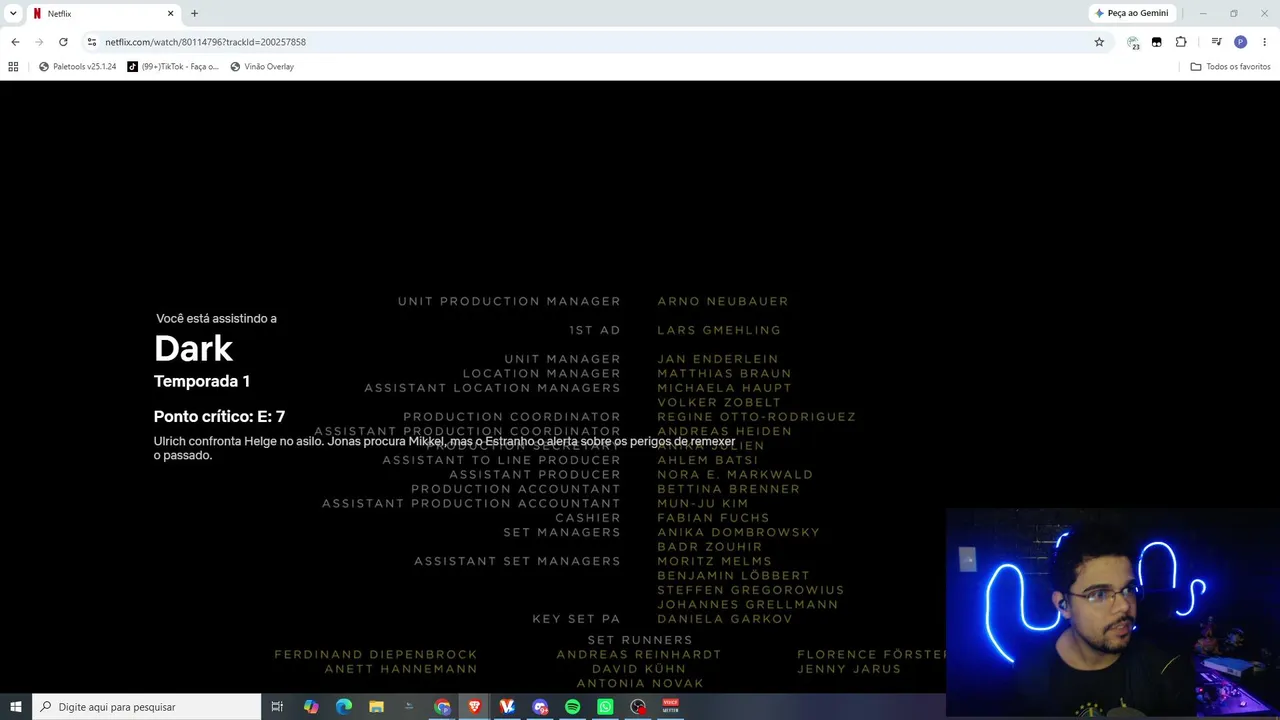Click the Dark series title
This screenshot has width=1280, height=720.
pos(193,348)
